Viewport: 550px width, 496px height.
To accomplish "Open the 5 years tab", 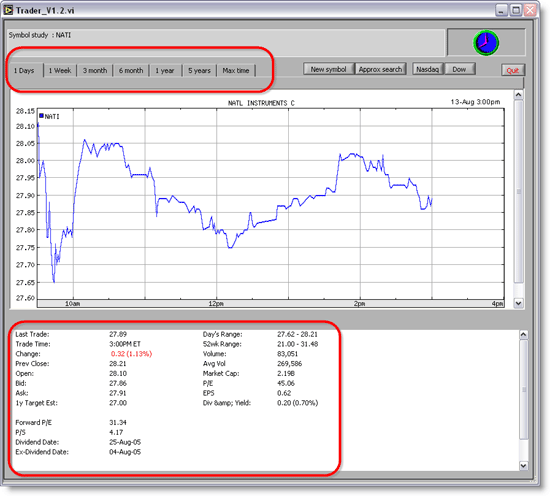I will coord(199,71).
